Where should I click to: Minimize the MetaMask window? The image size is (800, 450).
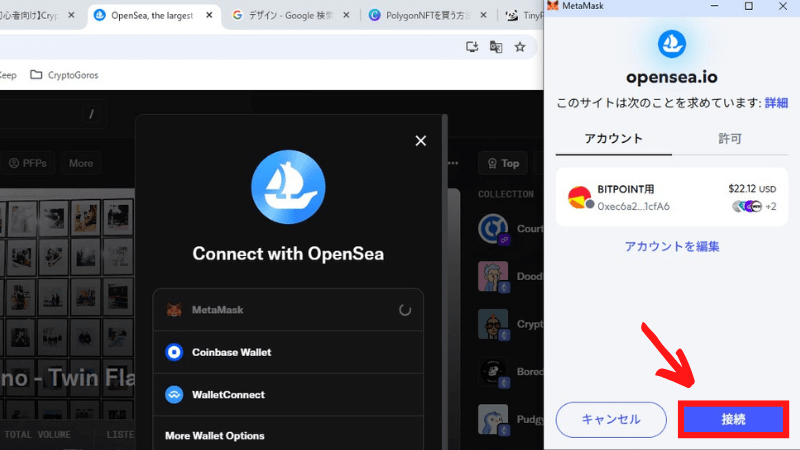point(714,6)
